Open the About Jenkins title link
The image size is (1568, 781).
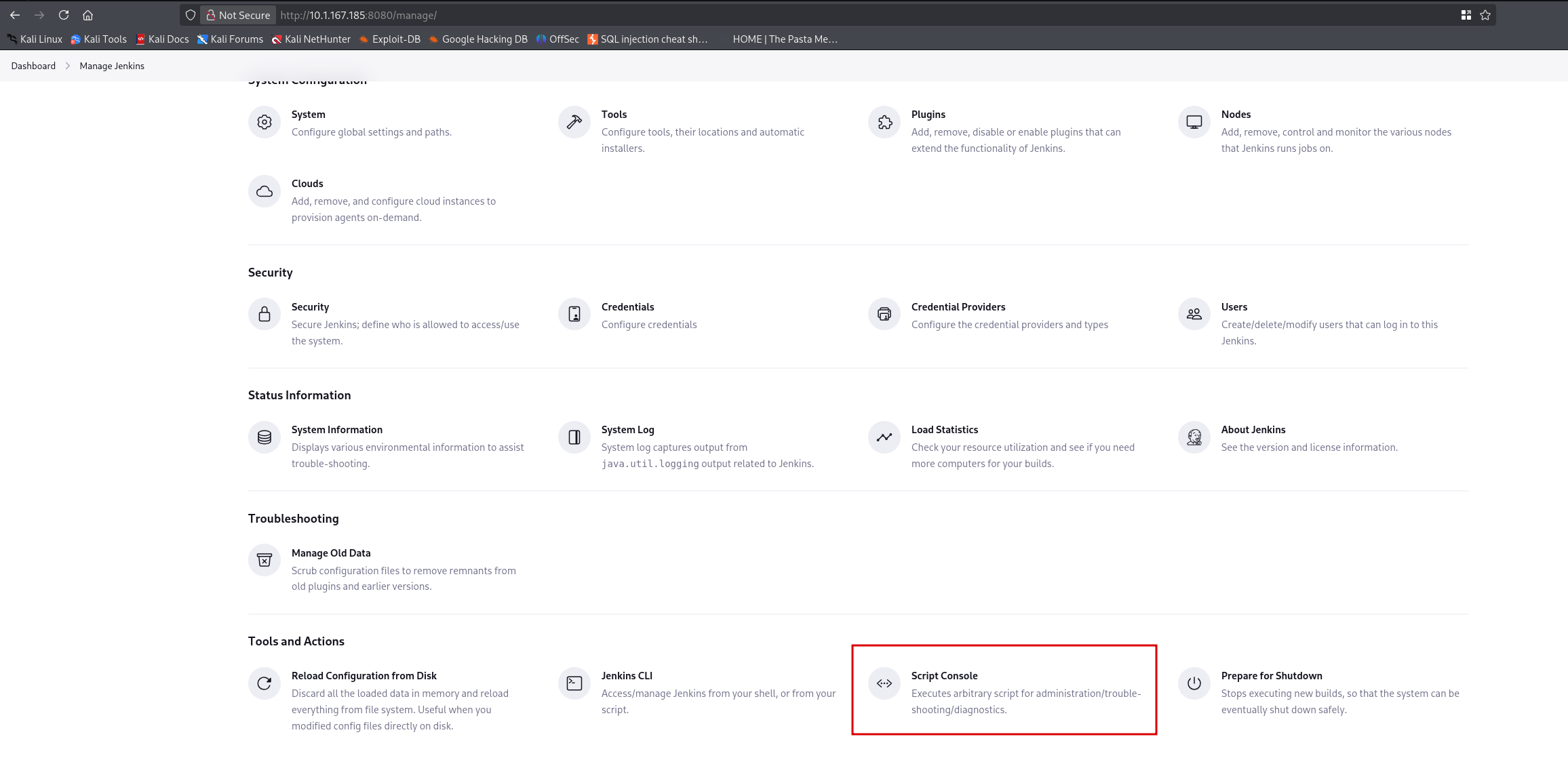[1253, 430]
